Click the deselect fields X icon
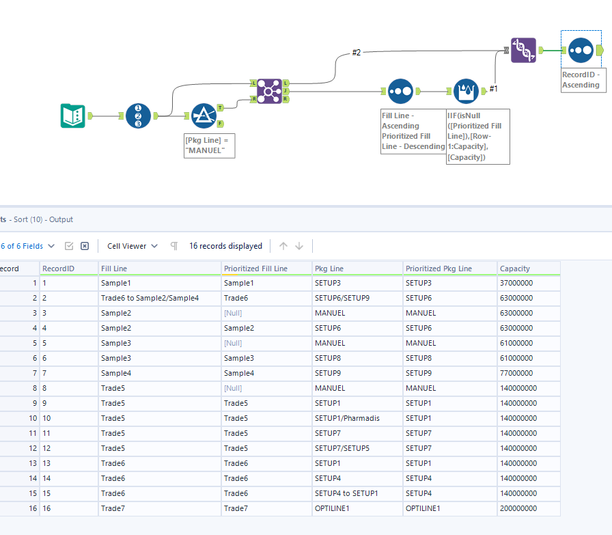The height and width of the screenshot is (535, 612). [x=85, y=246]
